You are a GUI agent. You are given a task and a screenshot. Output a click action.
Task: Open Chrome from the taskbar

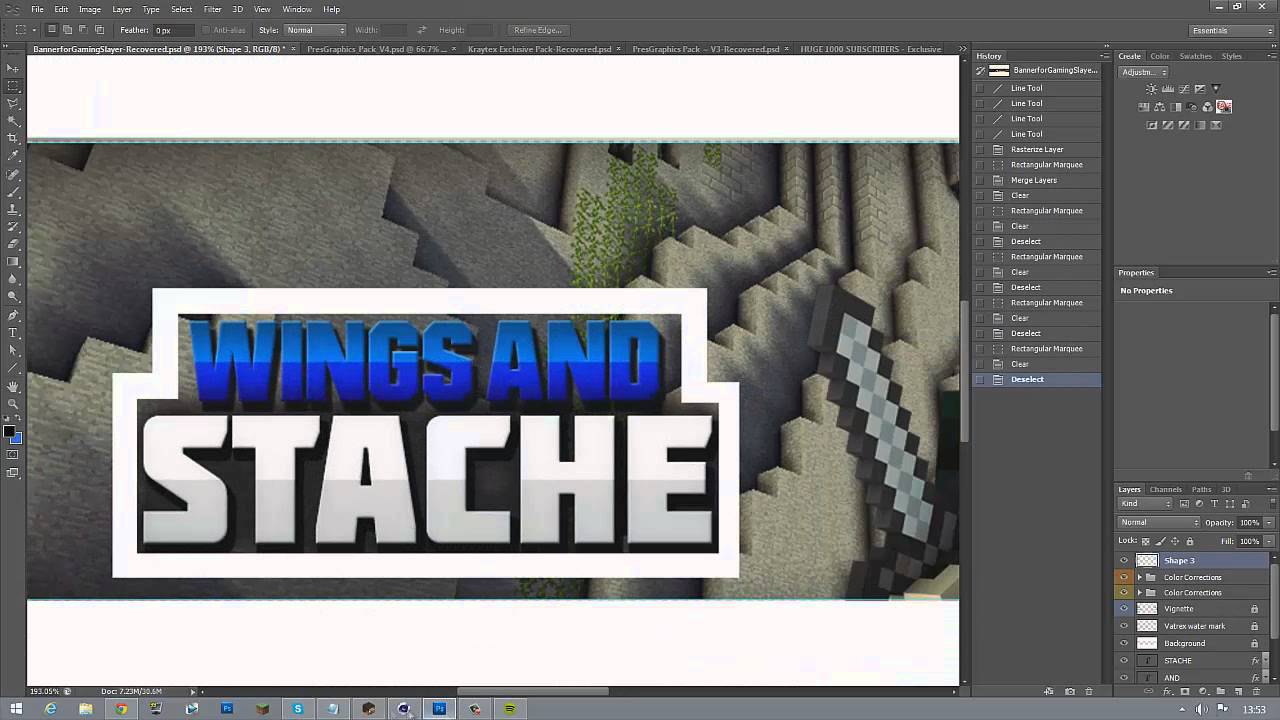pyautogui.click(x=121, y=709)
